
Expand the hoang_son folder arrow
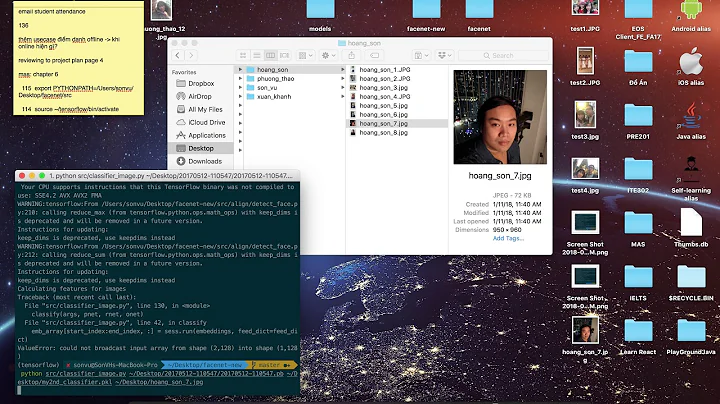[343, 69]
